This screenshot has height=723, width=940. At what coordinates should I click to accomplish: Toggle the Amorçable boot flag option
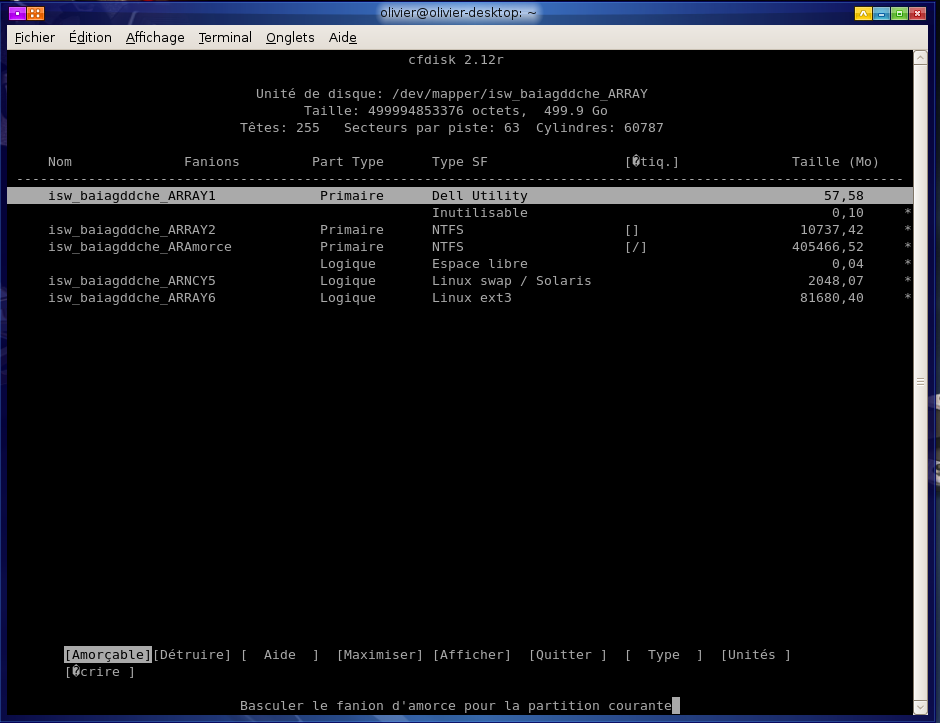108,655
